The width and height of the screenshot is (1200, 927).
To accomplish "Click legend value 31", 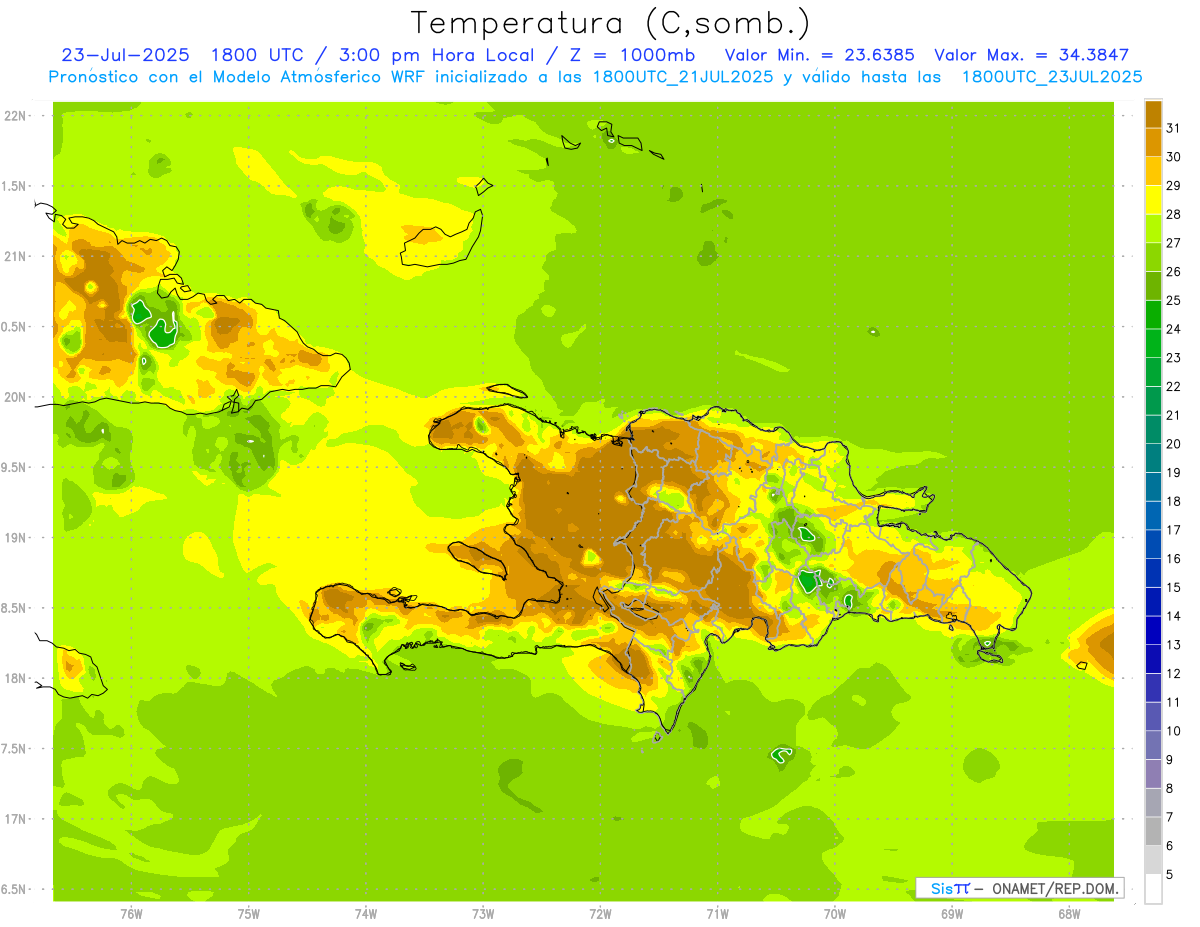I will coord(1173,127).
